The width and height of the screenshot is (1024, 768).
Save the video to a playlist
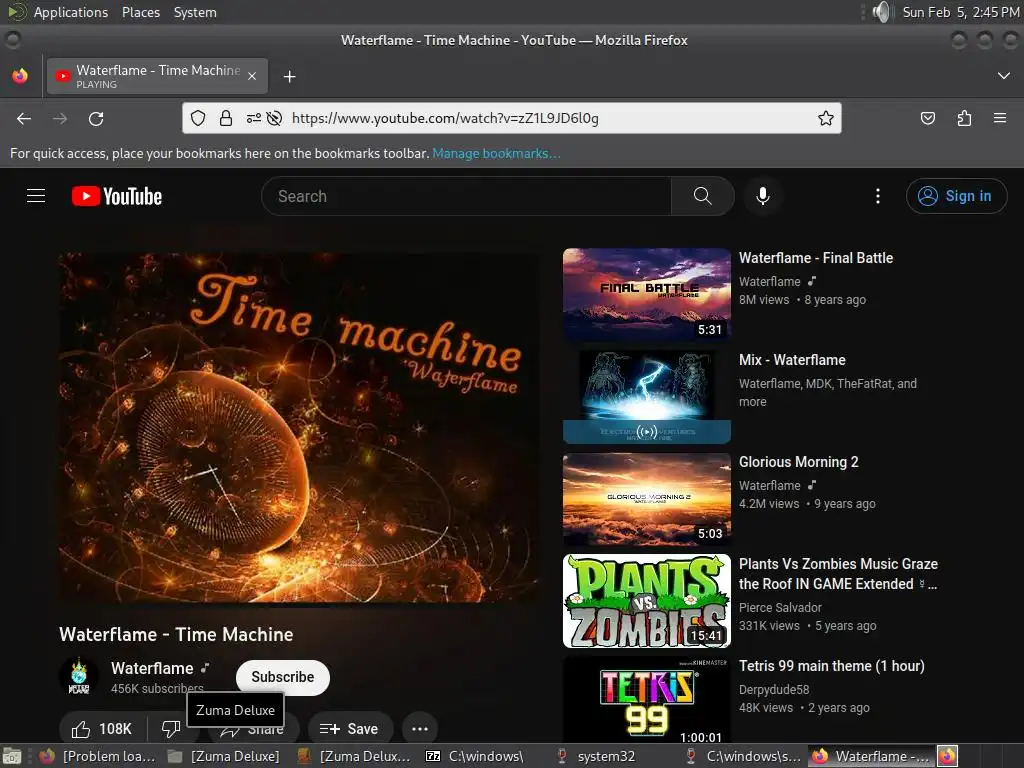pyautogui.click(x=349, y=728)
